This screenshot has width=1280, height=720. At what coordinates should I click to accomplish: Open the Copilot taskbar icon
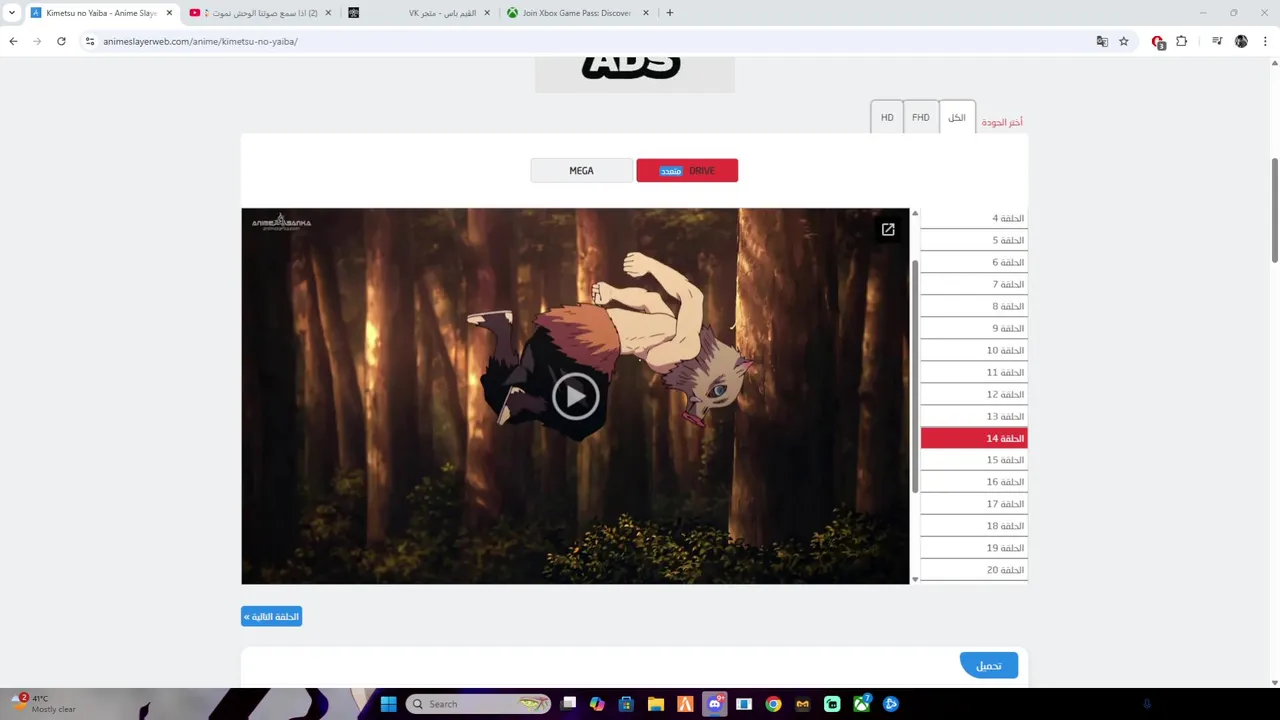click(597, 704)
